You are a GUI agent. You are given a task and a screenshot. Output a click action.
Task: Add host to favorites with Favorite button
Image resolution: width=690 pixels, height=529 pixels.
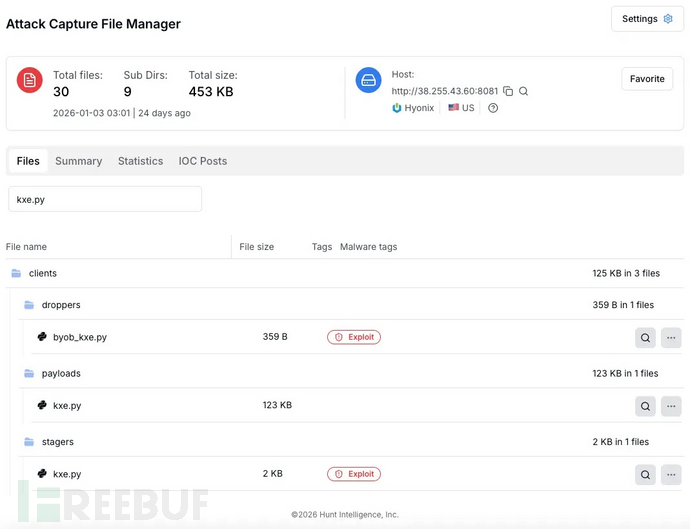point(646,79)
